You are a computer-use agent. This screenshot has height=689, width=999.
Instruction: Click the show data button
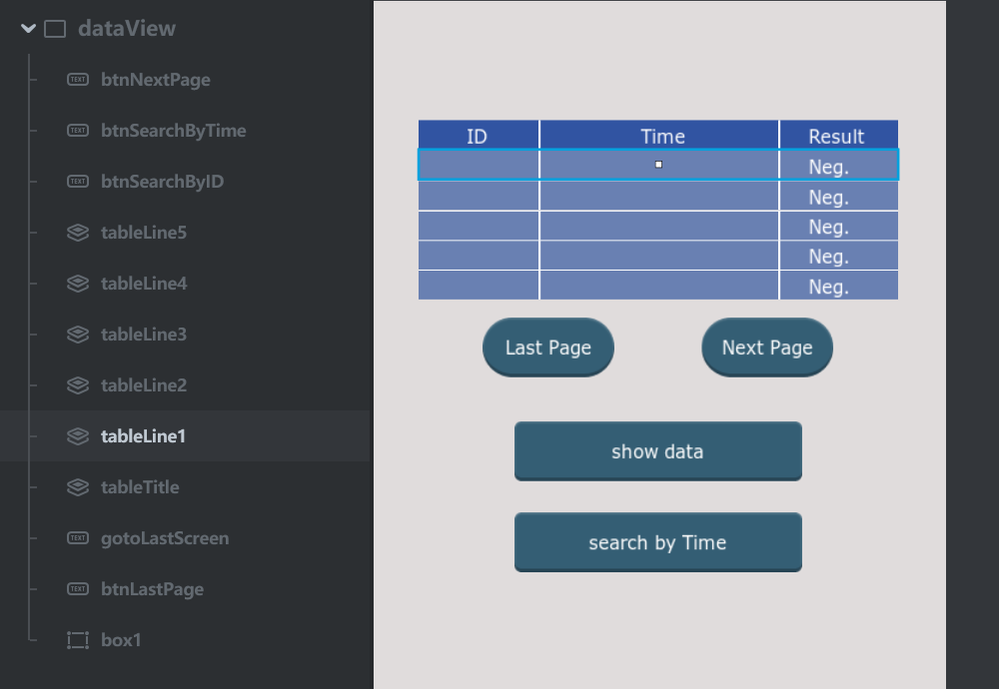658,452
